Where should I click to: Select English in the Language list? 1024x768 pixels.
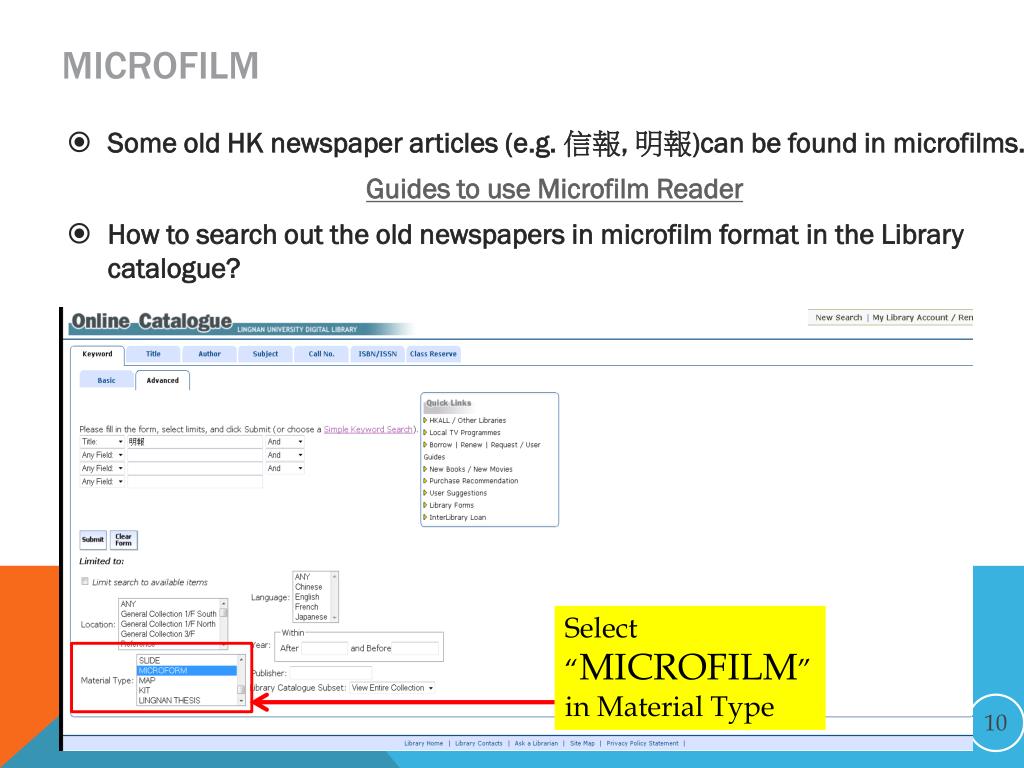pos(312,597)
